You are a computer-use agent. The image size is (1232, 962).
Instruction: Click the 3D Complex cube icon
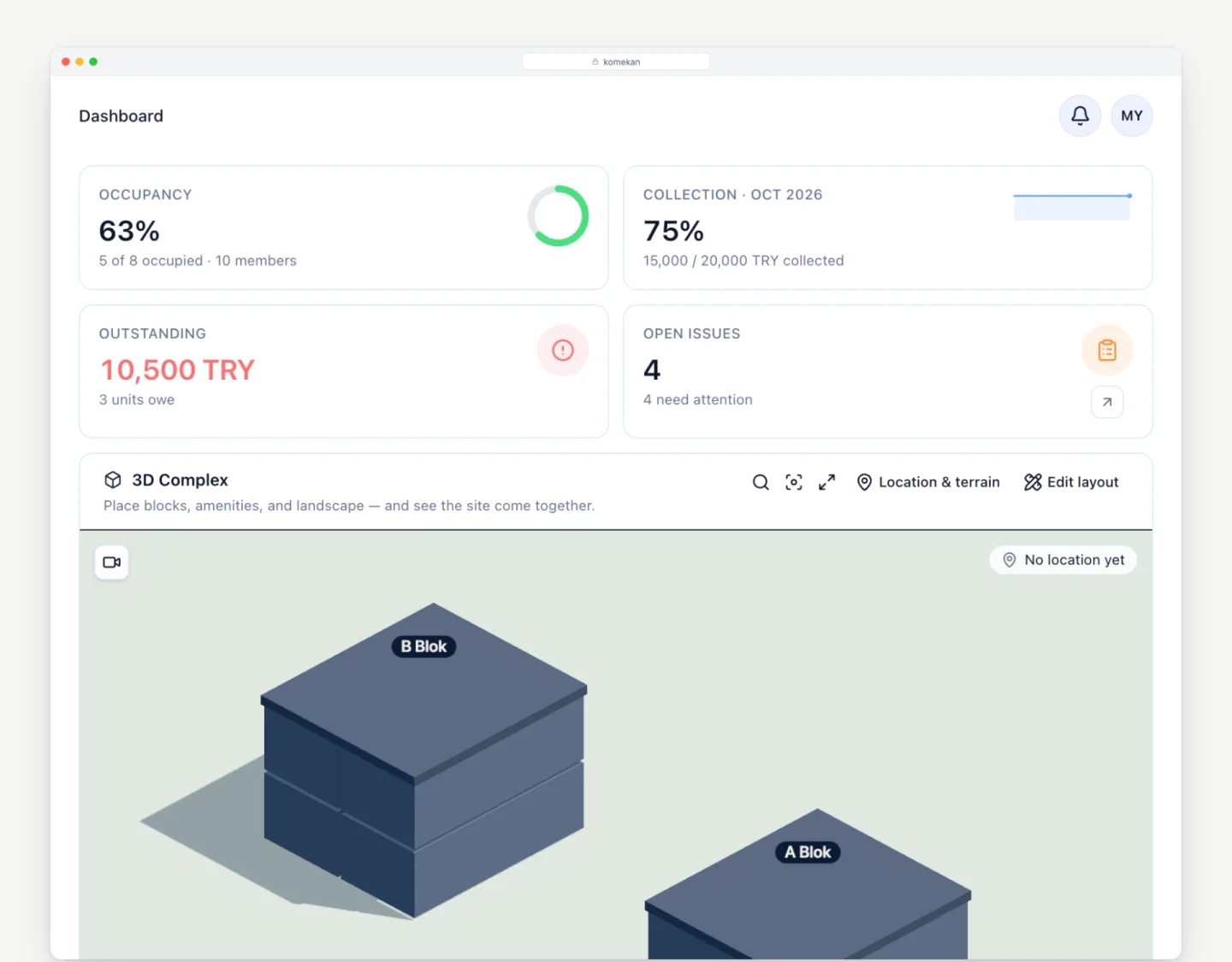[113, 480]
